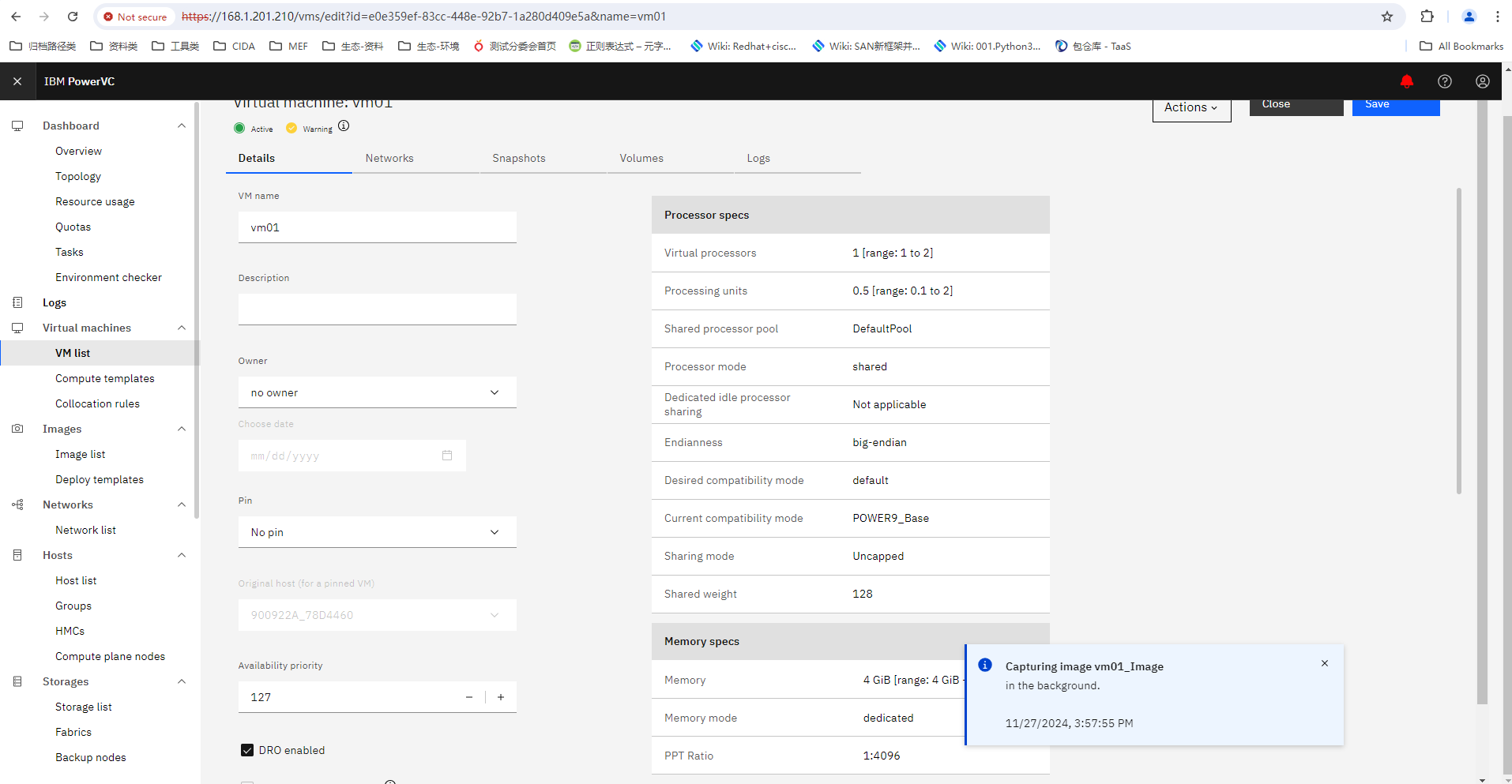This screenshot has height=784, width=1512.
Task: Open Compute templates in sidebar
Action: 105,378
